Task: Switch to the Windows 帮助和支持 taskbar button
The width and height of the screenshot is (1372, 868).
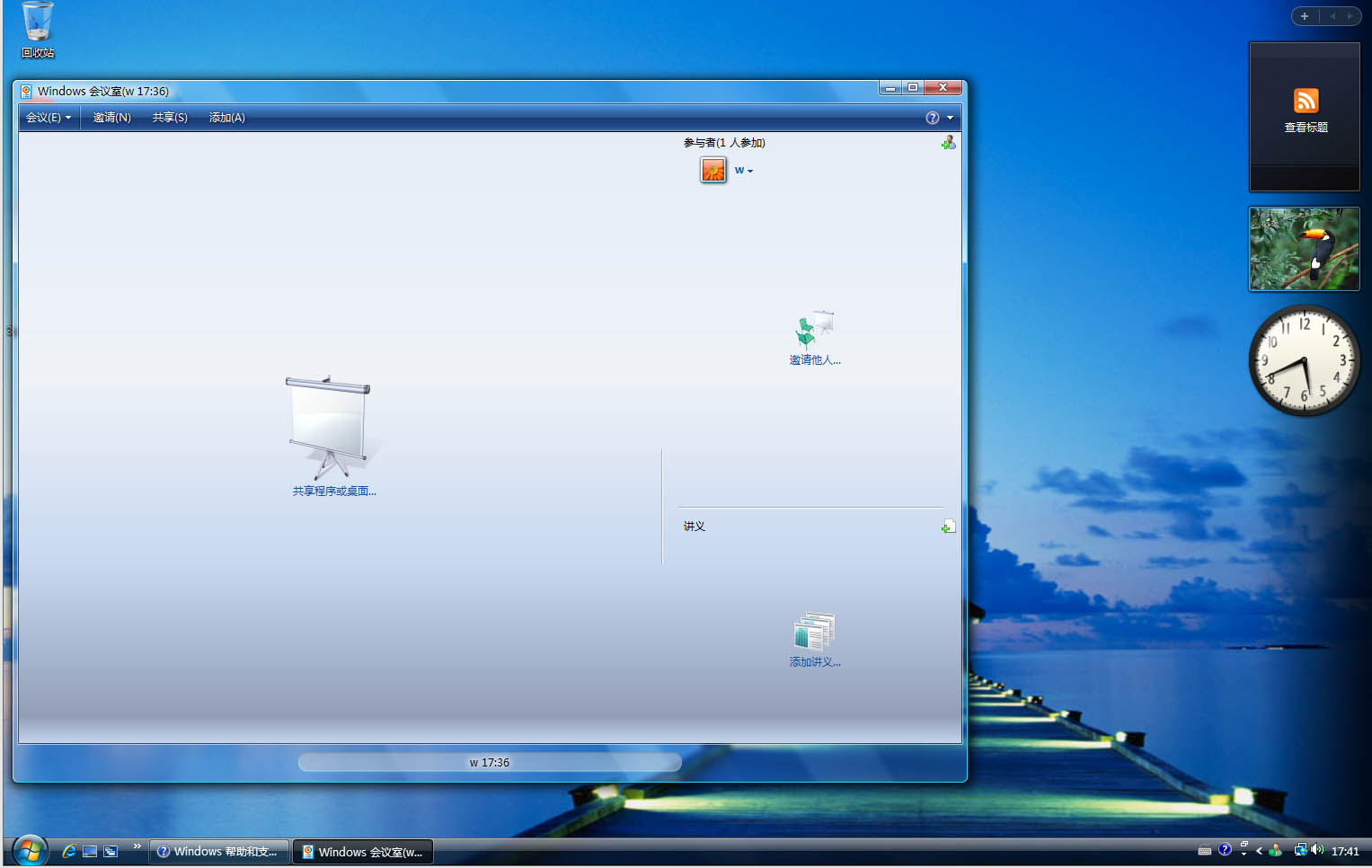Action: (x=218, y=851)
